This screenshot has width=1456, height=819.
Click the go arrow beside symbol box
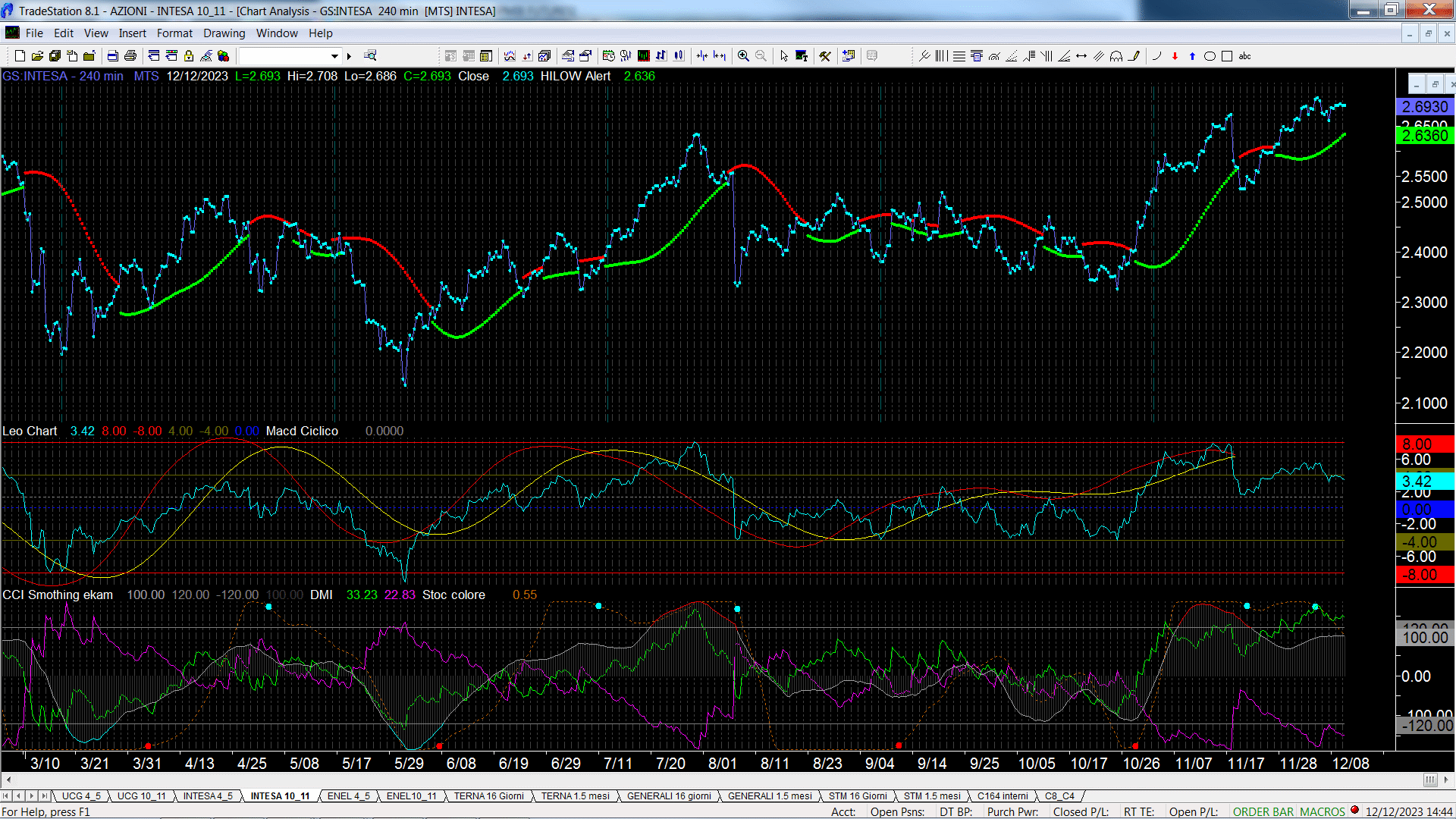point(350,56)
